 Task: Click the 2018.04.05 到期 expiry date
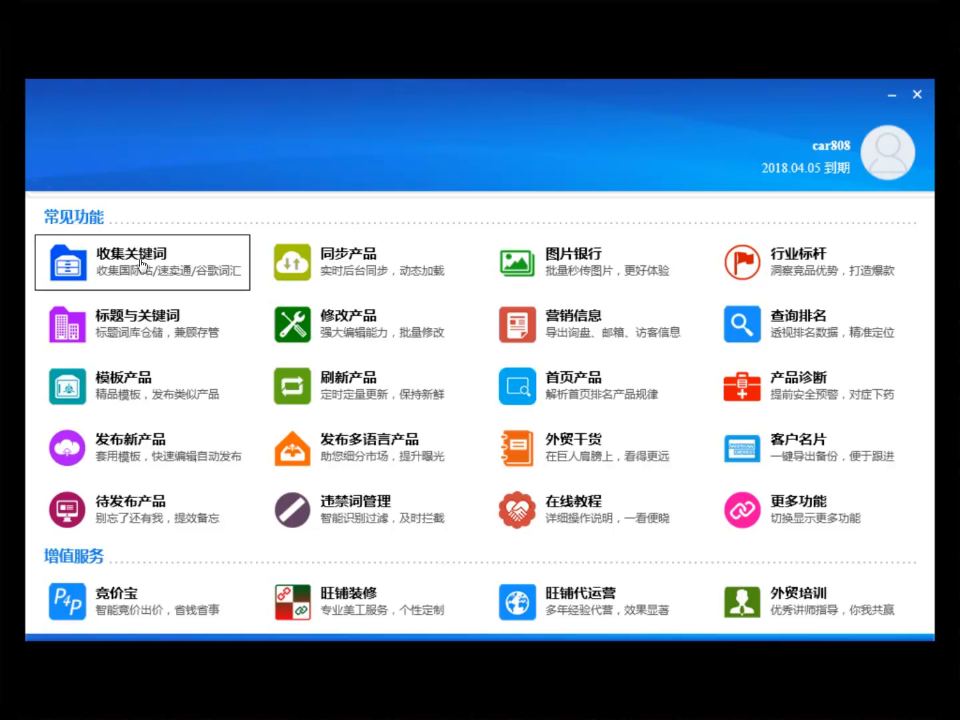[x=806, y=168]
